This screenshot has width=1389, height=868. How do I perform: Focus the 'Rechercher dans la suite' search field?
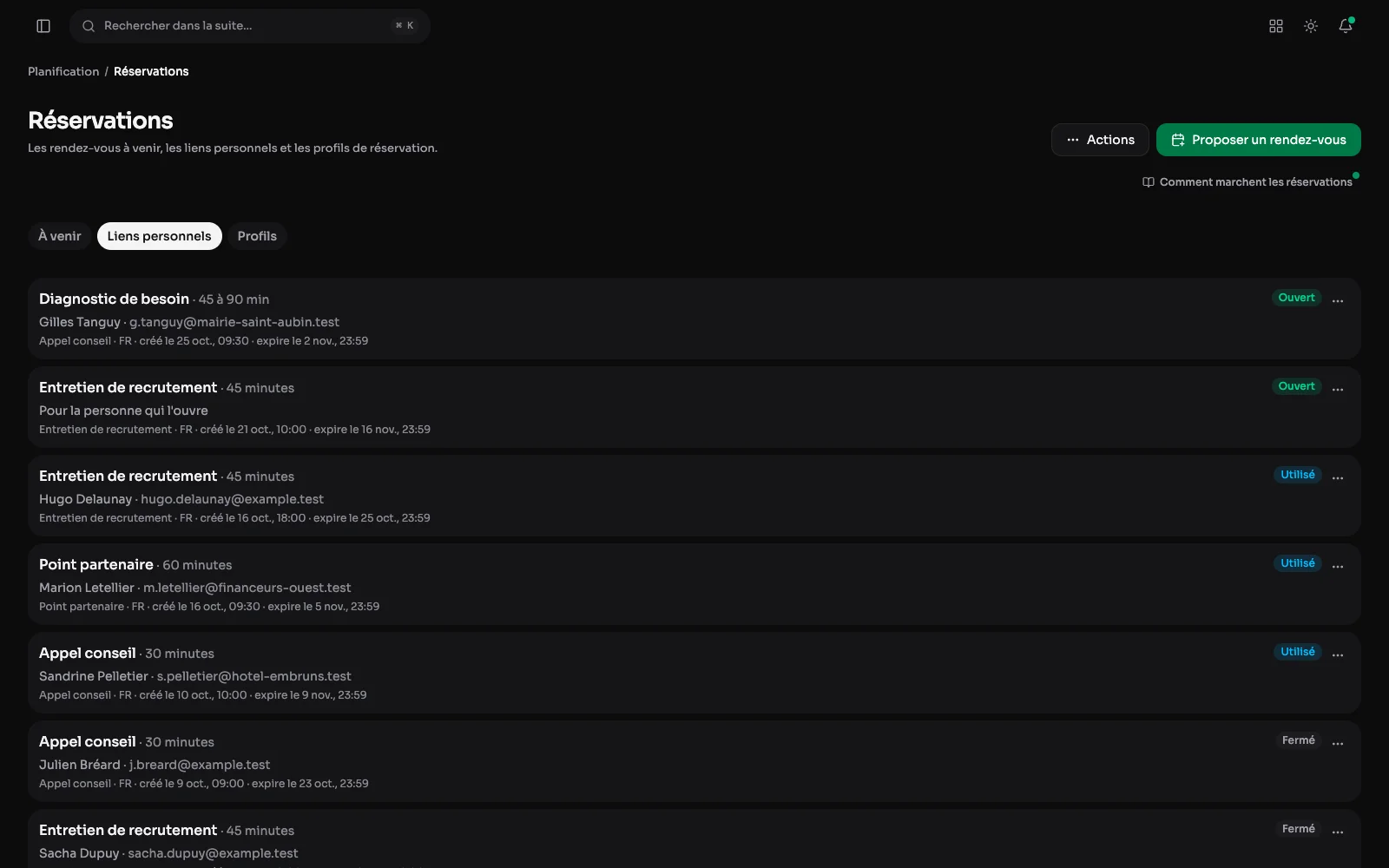(x=250, y=26)
